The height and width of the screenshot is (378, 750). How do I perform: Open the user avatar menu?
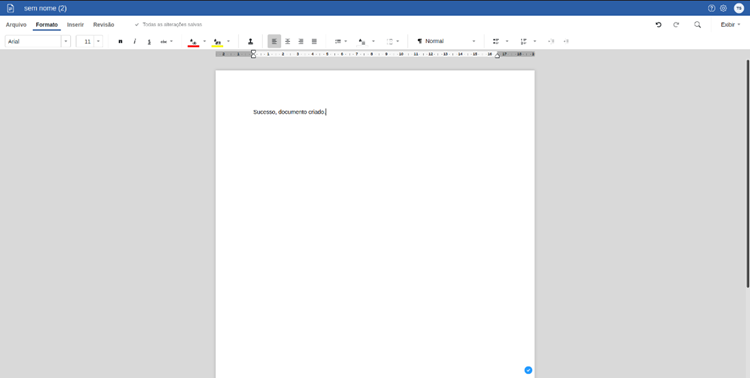coord(739,8)
